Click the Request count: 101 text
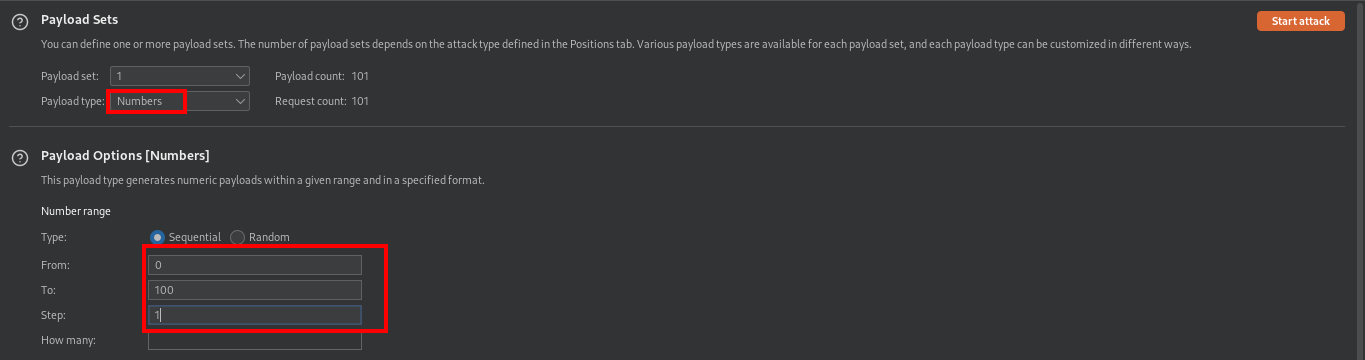 (x=322, y=101)
